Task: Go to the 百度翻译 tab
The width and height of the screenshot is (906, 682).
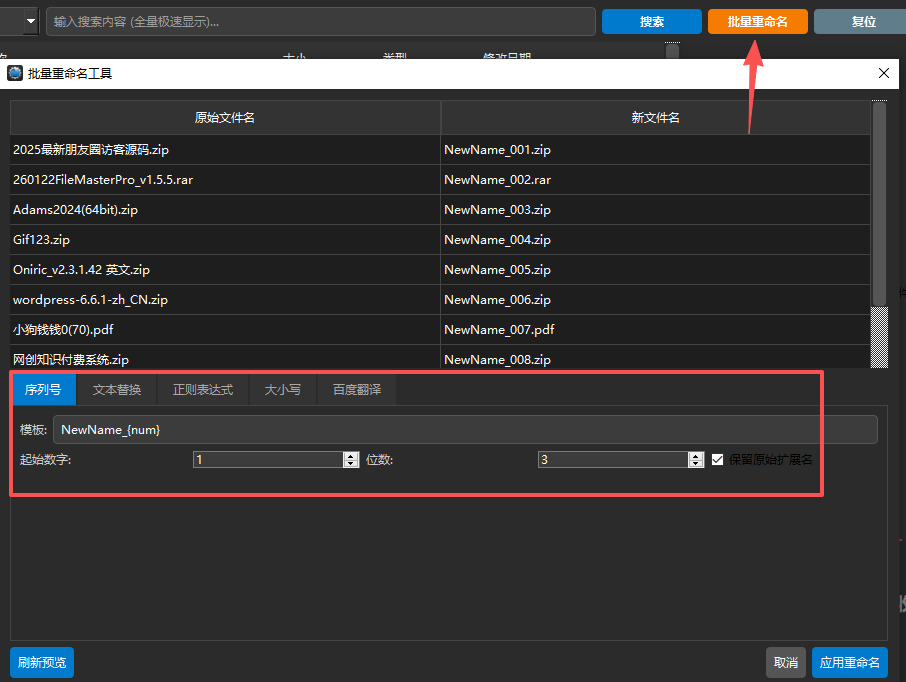Action: pos(357,390)
